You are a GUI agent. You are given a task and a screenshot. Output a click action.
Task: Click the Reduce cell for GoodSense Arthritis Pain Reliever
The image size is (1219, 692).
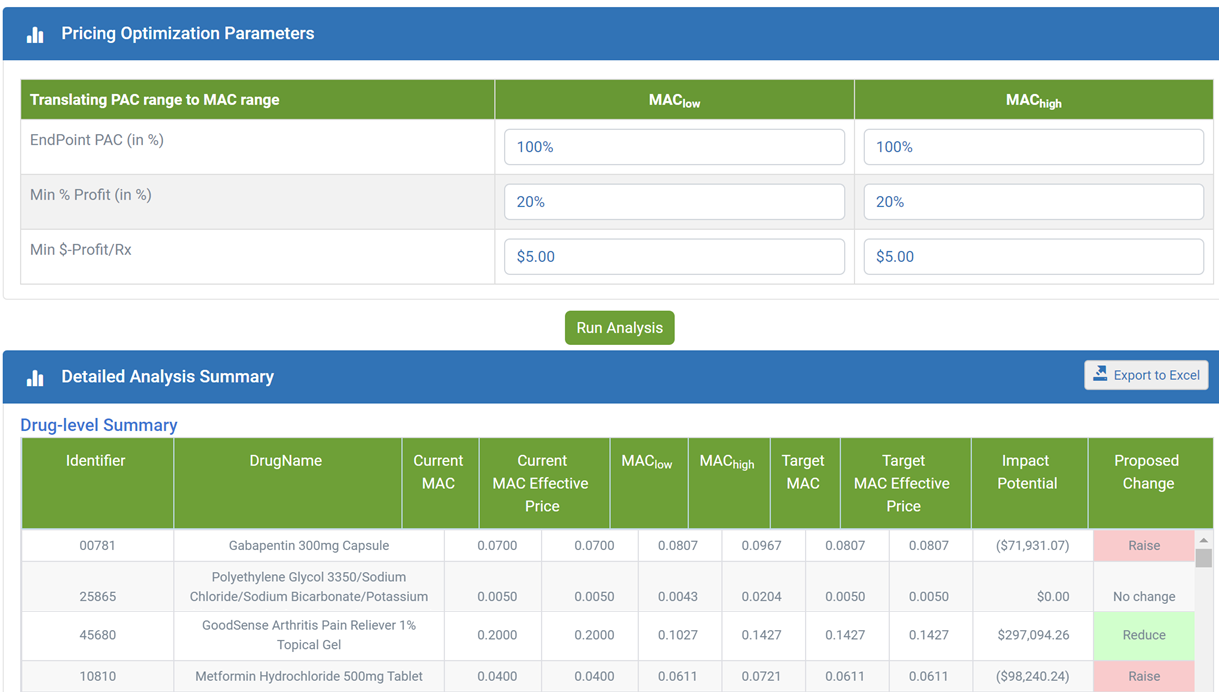(1144, 635)
